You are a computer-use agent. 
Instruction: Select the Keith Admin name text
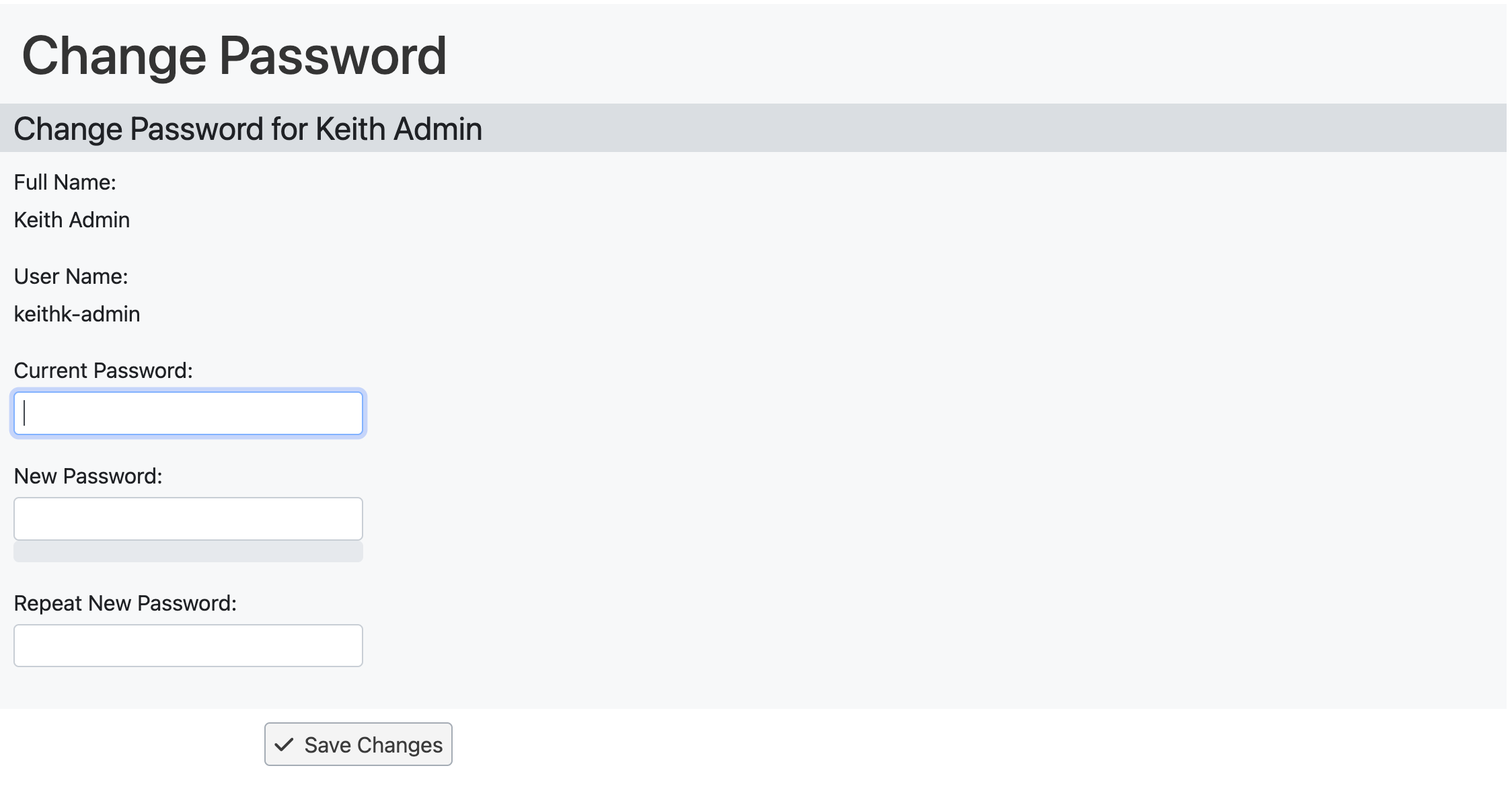(71, 219)
